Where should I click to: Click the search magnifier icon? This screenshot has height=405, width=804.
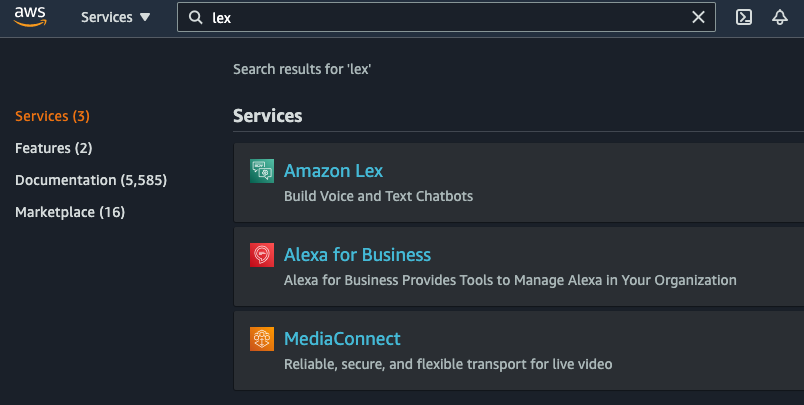(195, 18)
